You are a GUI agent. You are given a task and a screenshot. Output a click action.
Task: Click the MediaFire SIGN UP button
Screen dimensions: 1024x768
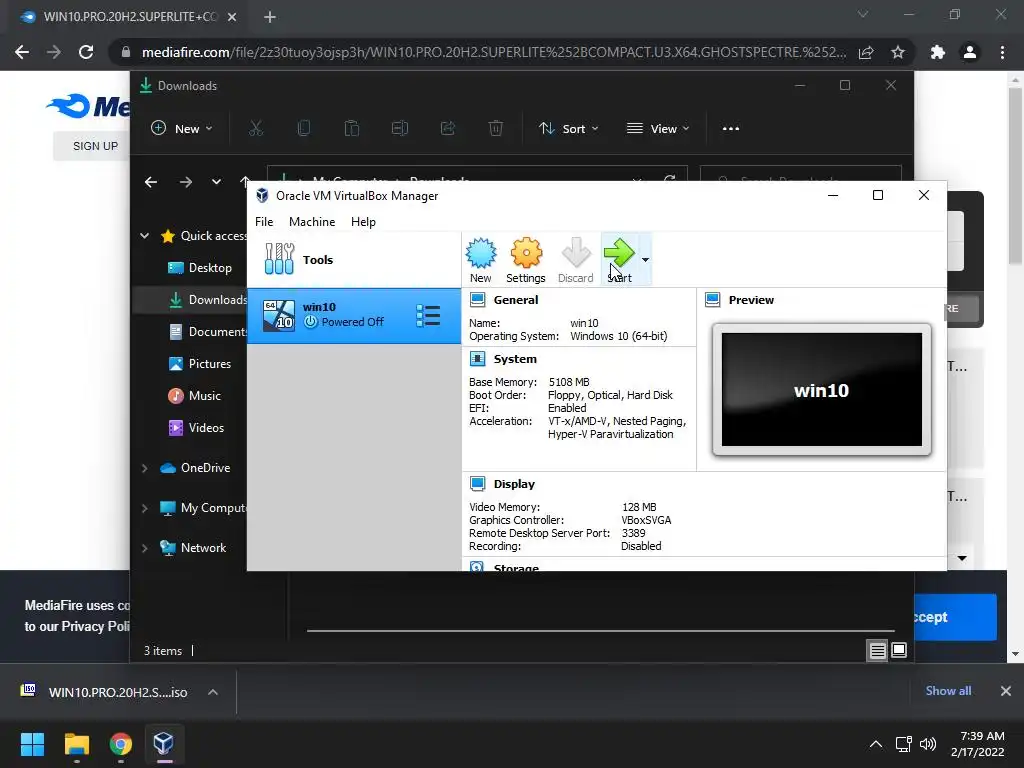[x=95, y=146]
